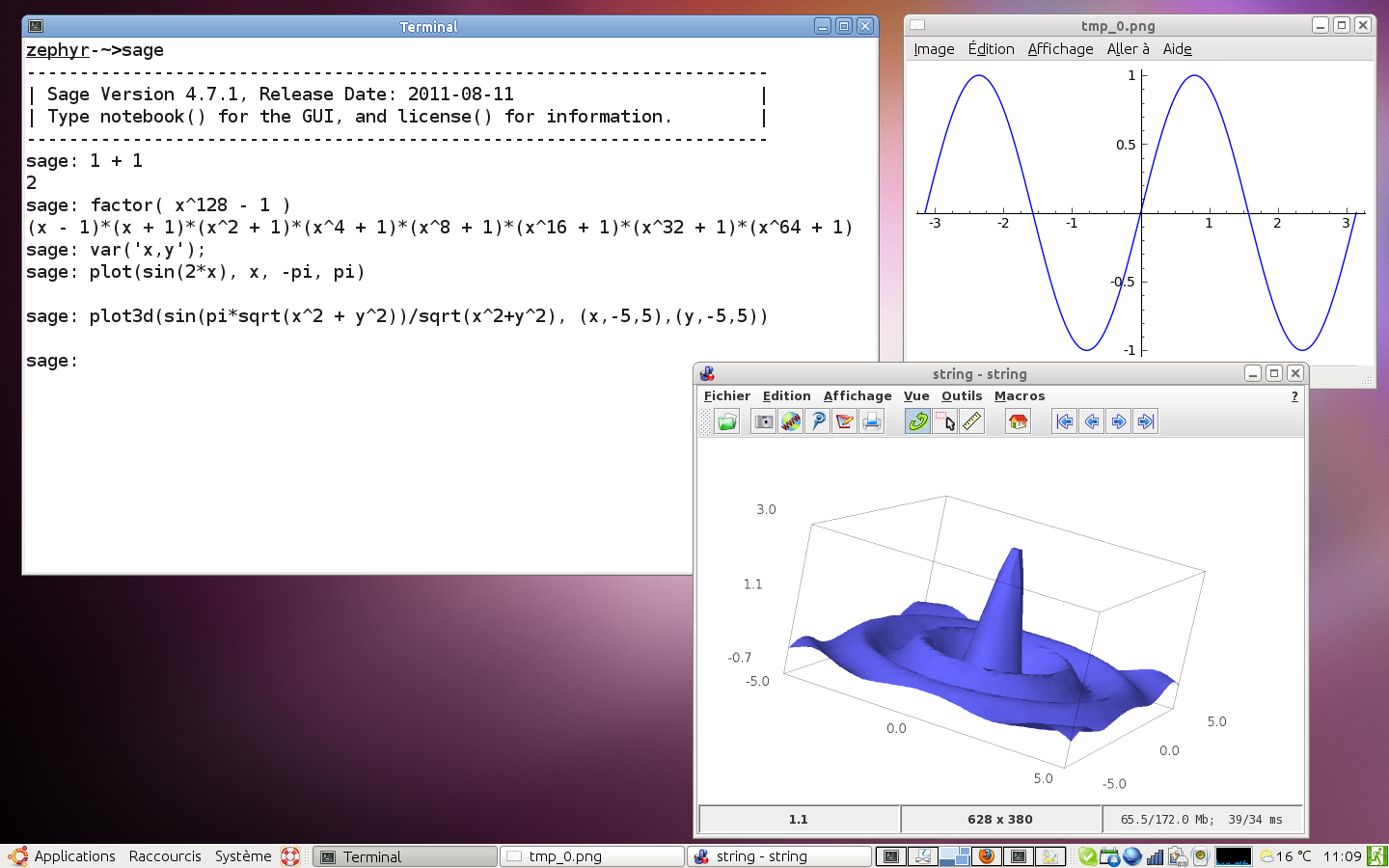1389x868 pixels.
Task: Click the camera export image icon
Action: click(763, 421)
